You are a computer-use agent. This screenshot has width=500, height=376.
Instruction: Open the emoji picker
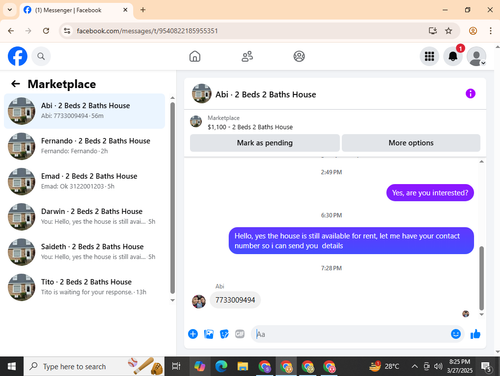(x=456, y=334)
